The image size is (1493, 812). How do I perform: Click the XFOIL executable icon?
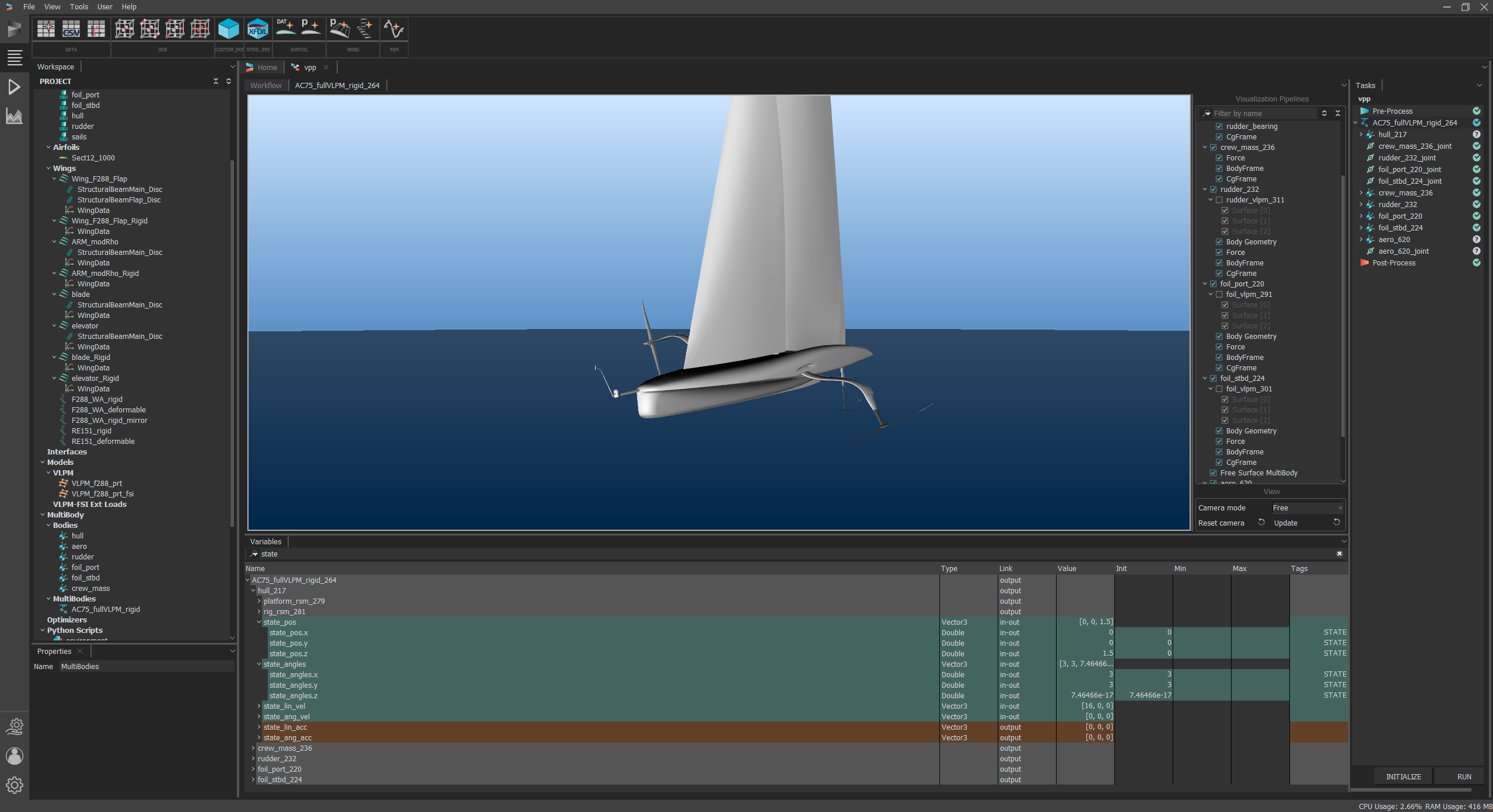257,29
